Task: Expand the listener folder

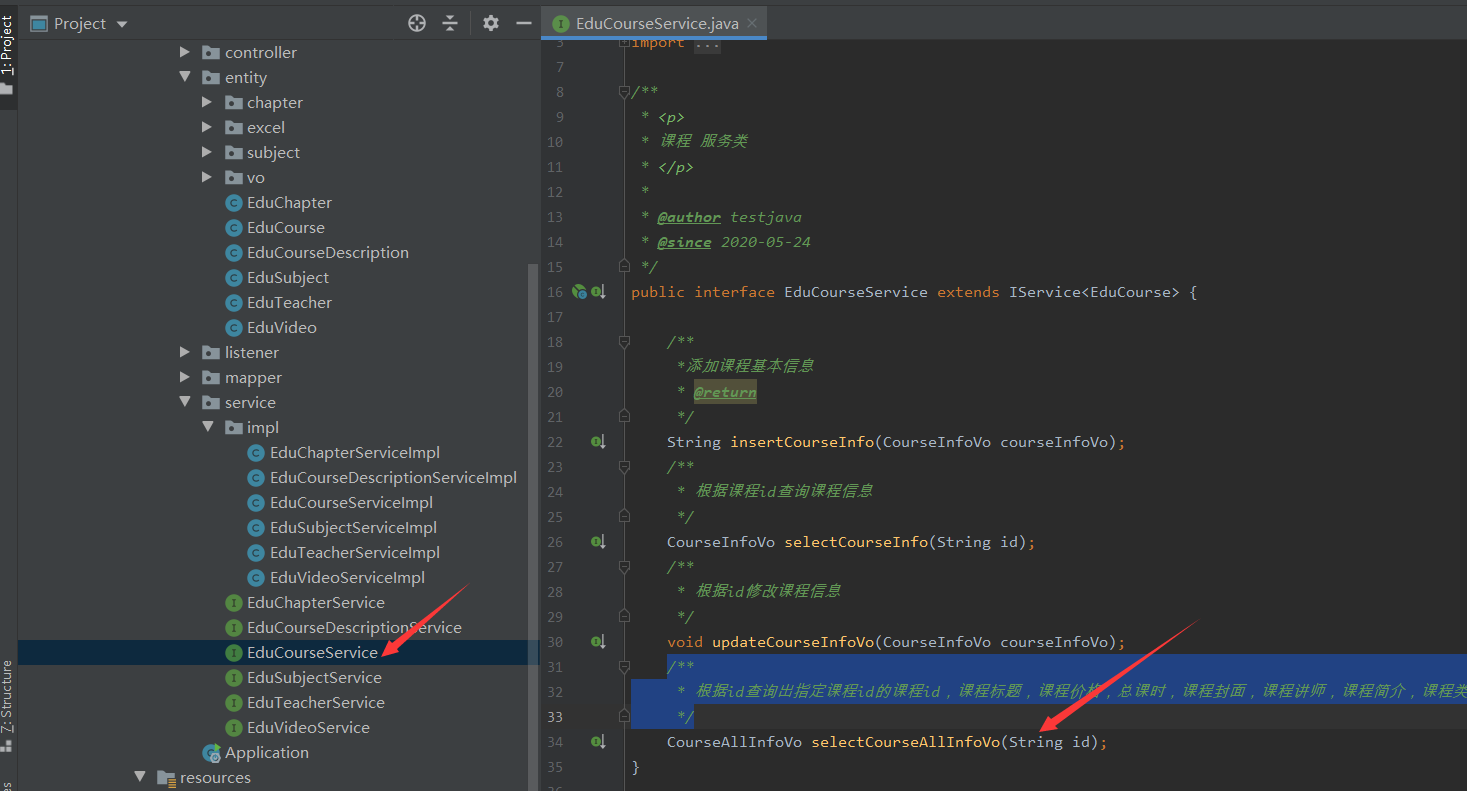Action: 185,352
